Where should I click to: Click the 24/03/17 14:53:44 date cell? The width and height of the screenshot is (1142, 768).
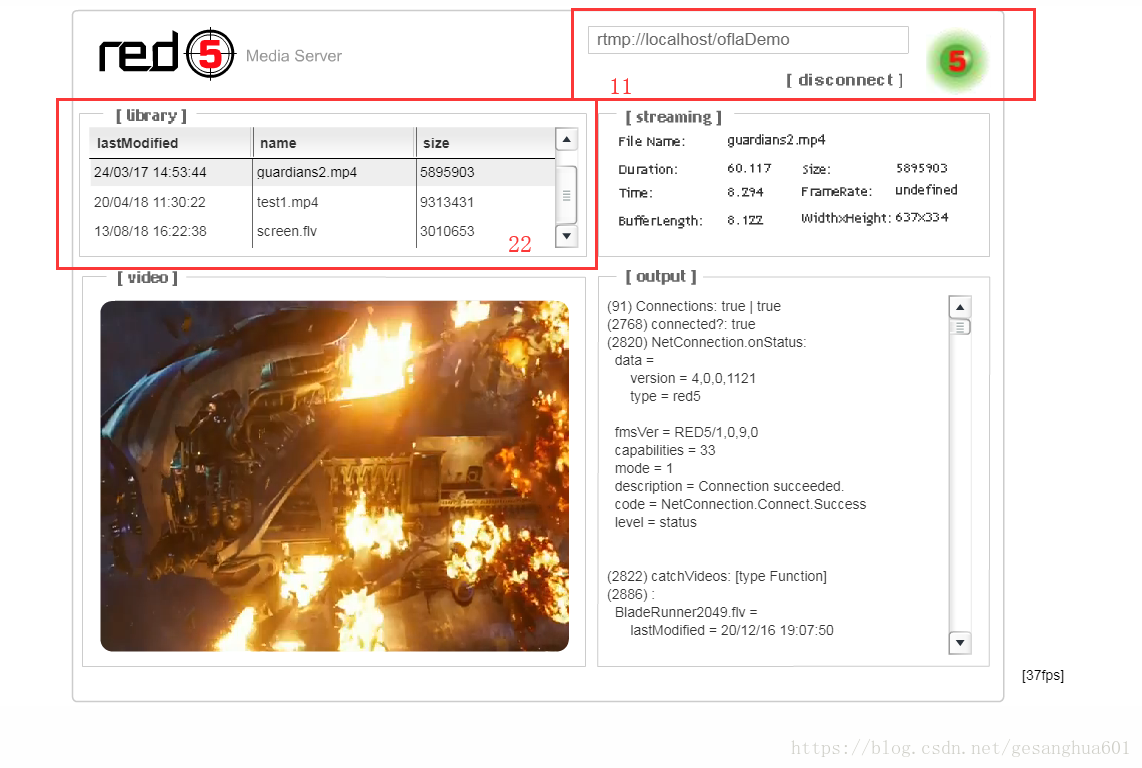point(150,173)
